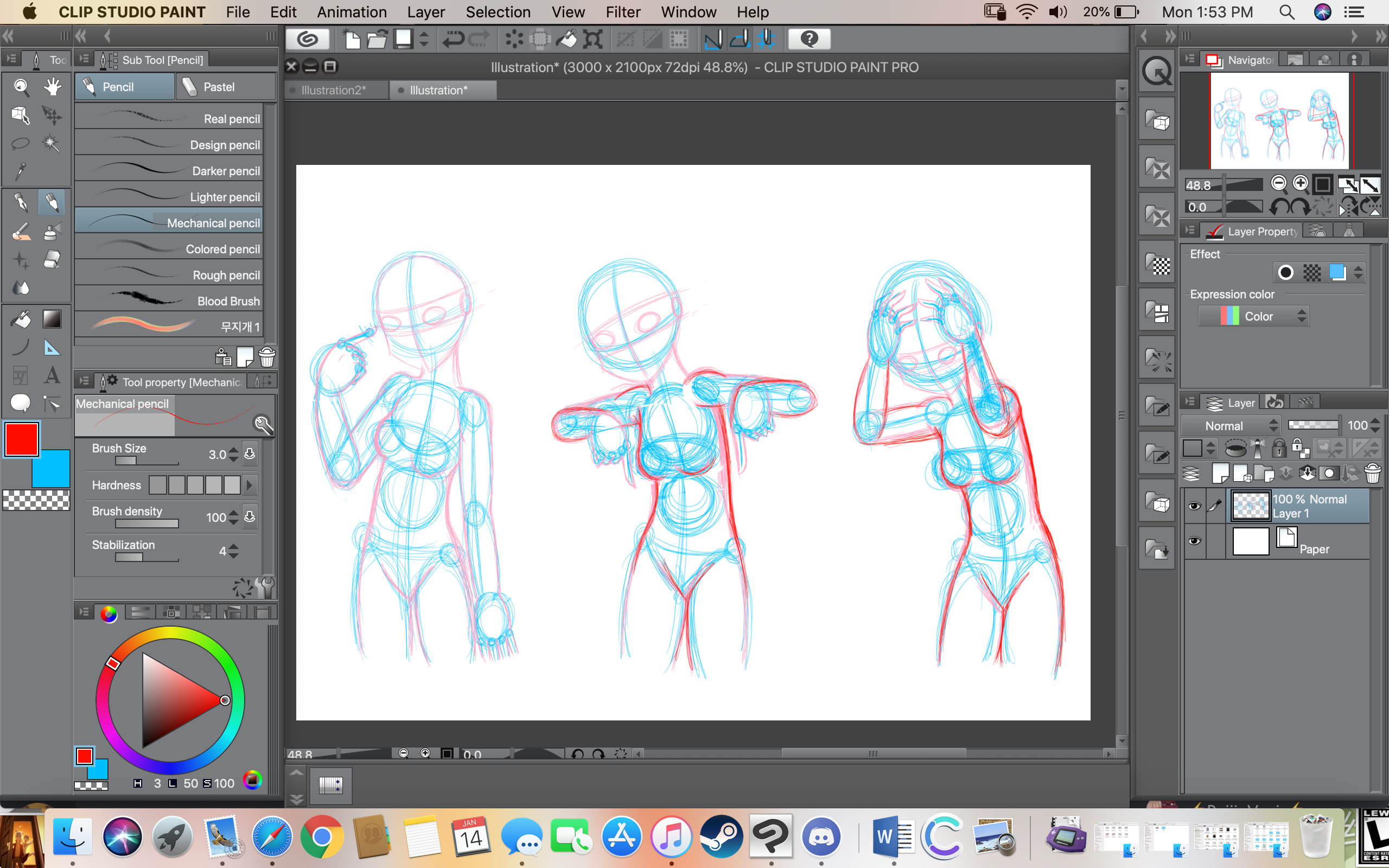Toggle snap to grid
Image resolution: width=1389 pixels, height=868 pixels.
point(766,39)
